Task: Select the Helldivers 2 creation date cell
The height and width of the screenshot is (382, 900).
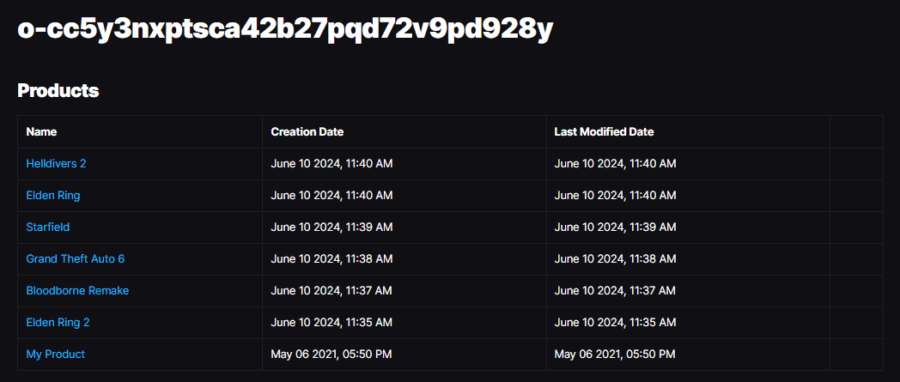Action: point(405,163)
